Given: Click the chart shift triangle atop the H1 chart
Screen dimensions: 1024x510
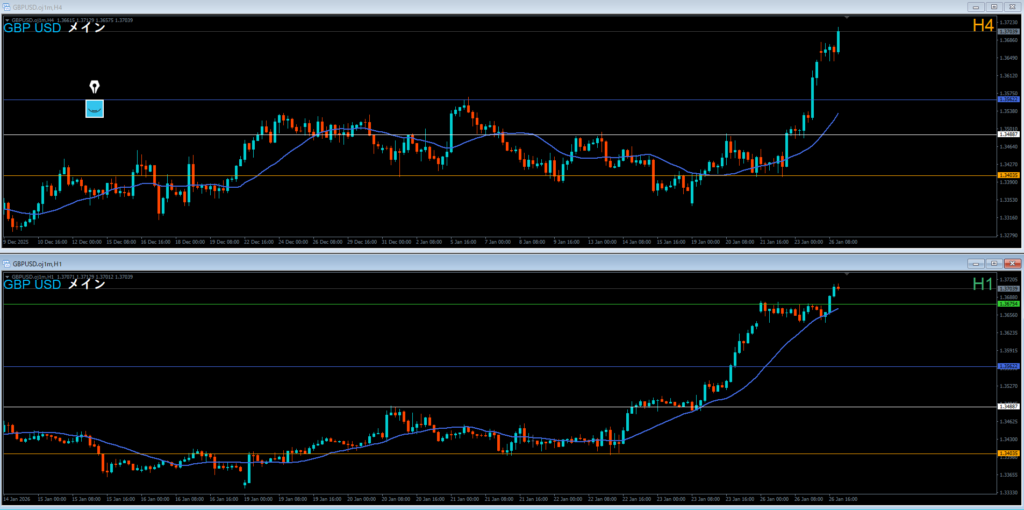Looking at the screenshot, I should [x=846, y=273].
